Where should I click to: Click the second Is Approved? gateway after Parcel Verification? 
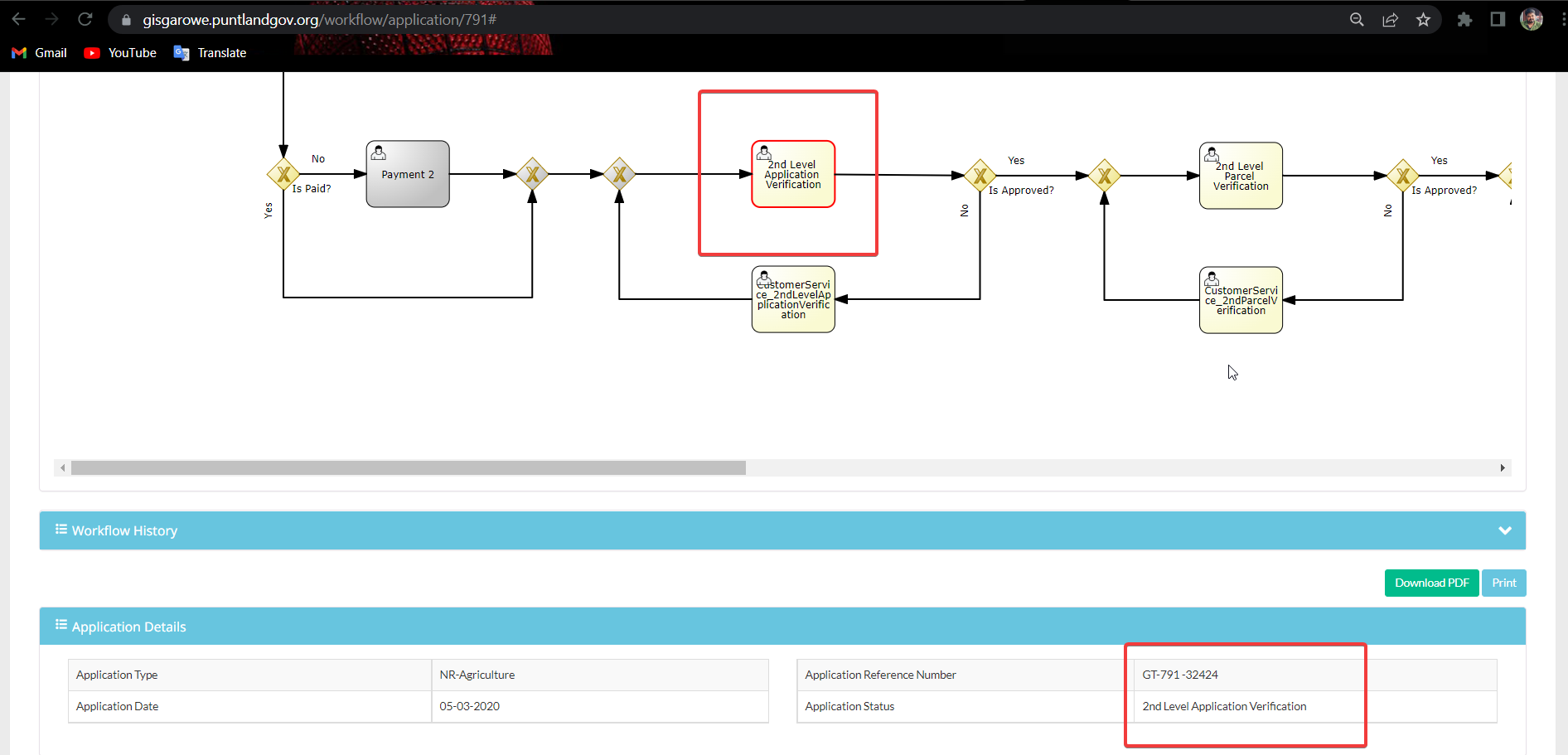(x=1402, y=176)
